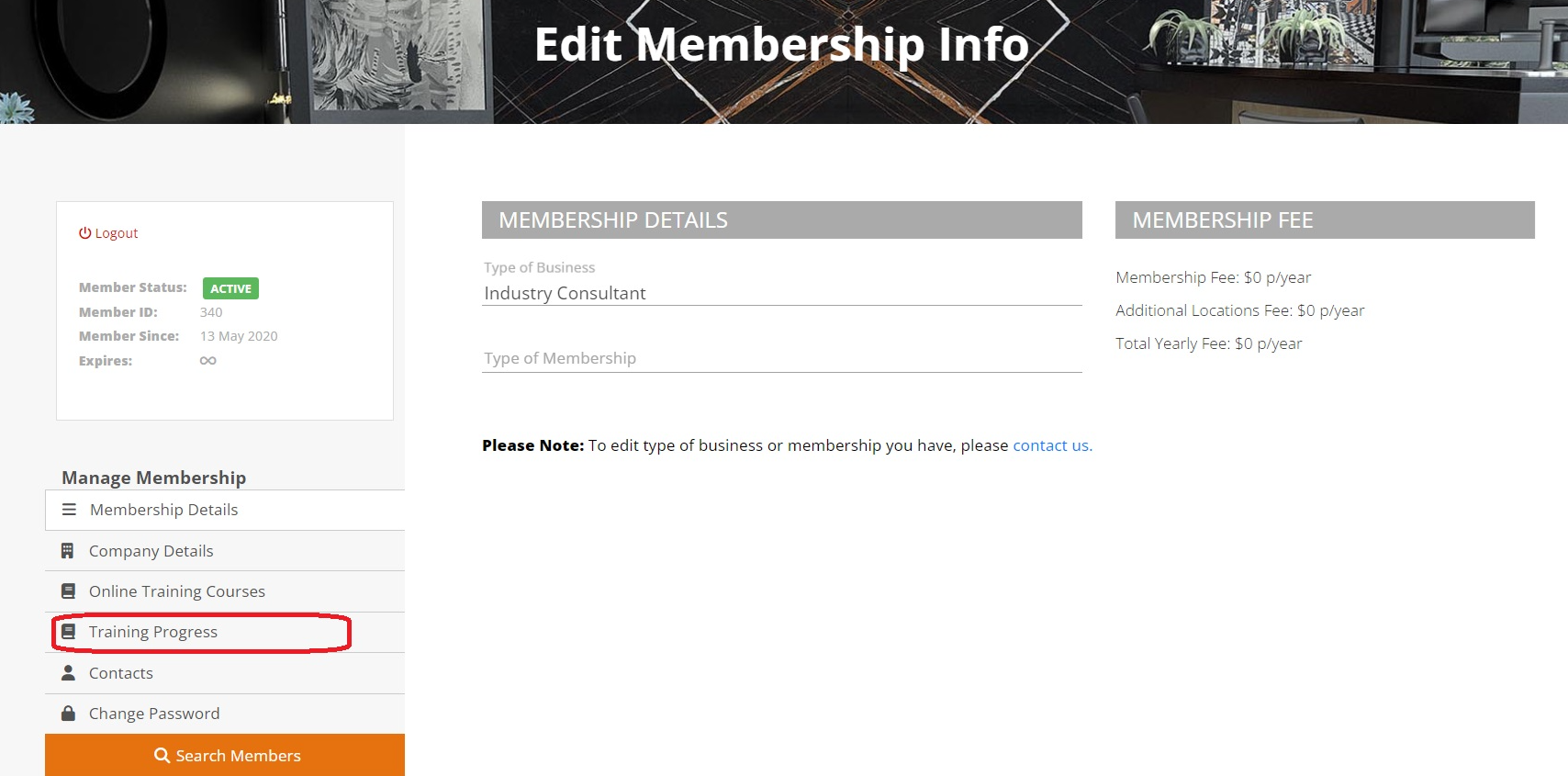Click the Logout link text

pos(117,233)
